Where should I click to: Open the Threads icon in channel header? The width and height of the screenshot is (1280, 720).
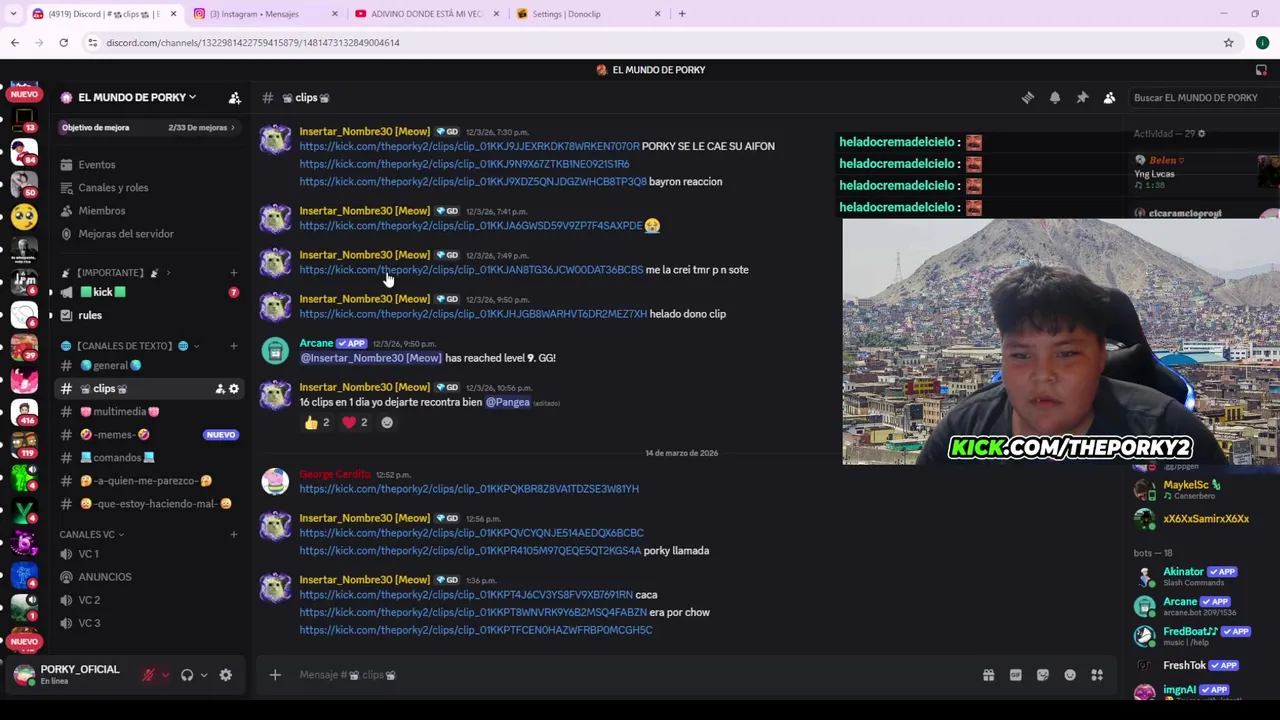pyautogui.click(x=1027, y=98)
